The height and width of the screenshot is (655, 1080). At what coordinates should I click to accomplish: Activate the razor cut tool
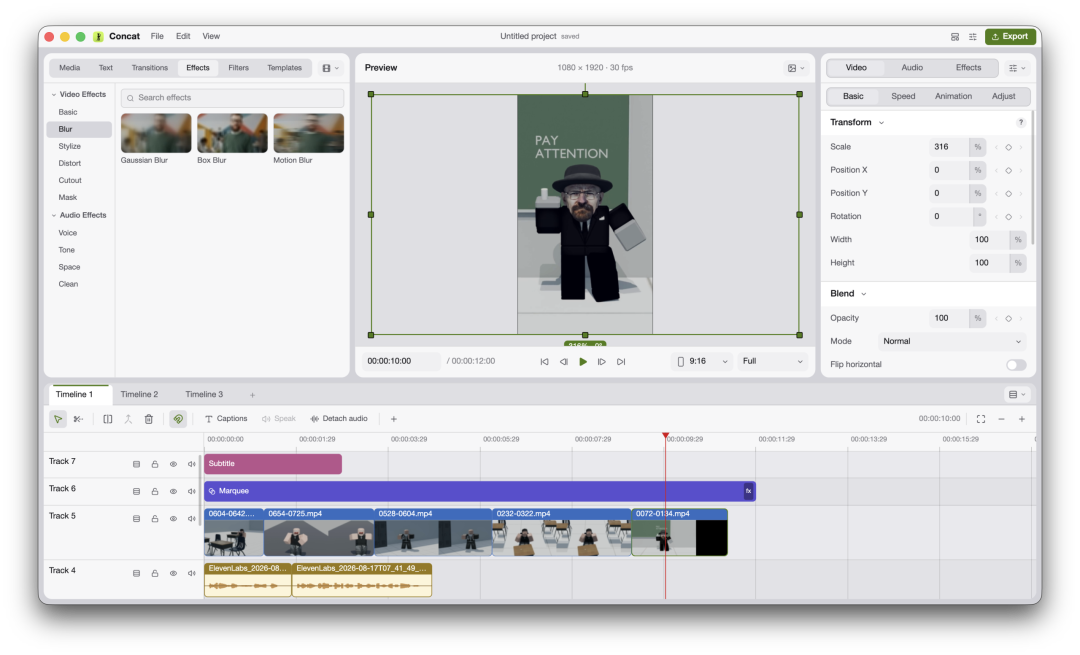click(79, 419)
